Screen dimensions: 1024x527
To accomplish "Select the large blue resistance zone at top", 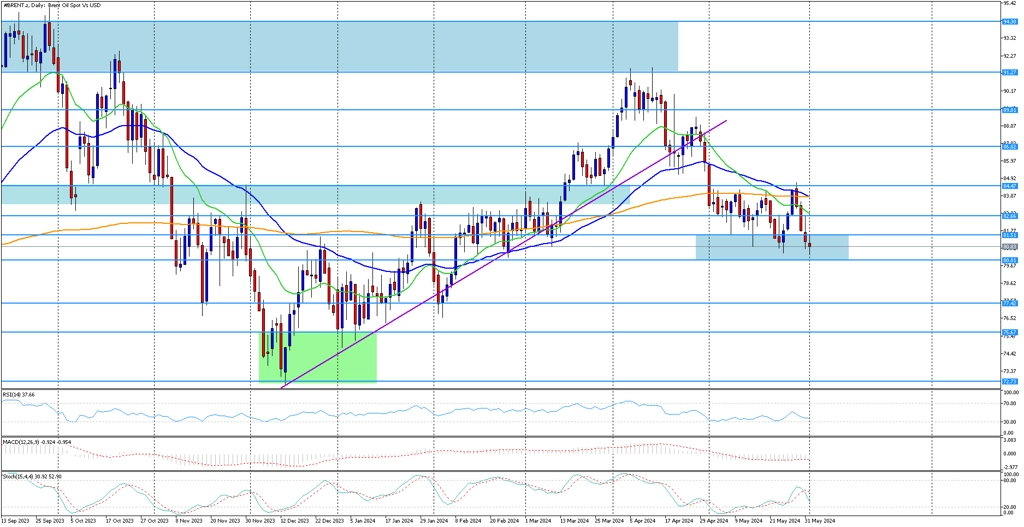I will pos(340,45).
